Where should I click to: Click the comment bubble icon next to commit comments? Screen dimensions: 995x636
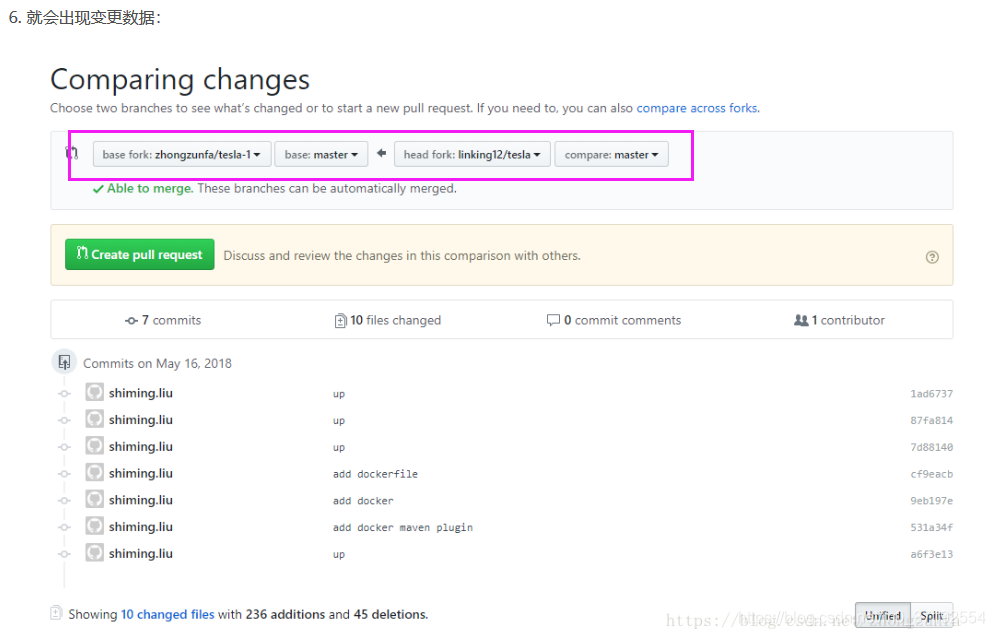click(553, 320)
